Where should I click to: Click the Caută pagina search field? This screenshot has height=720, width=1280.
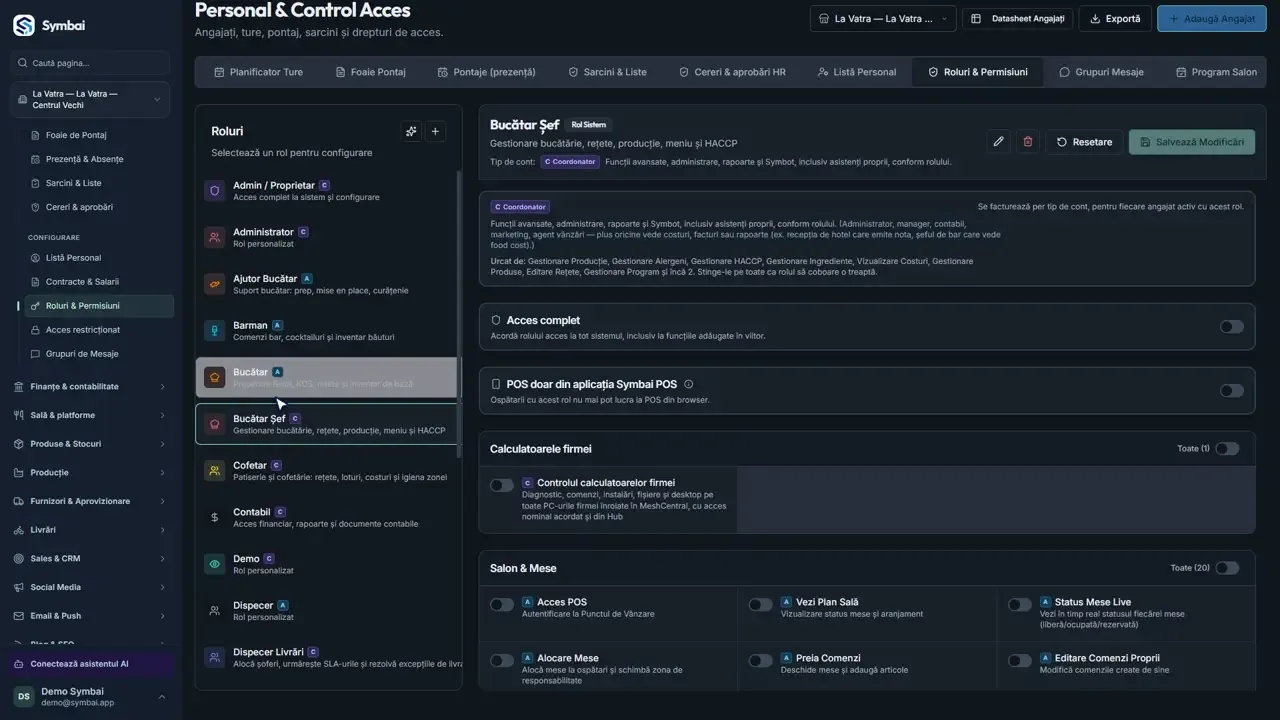click(91, 63)
